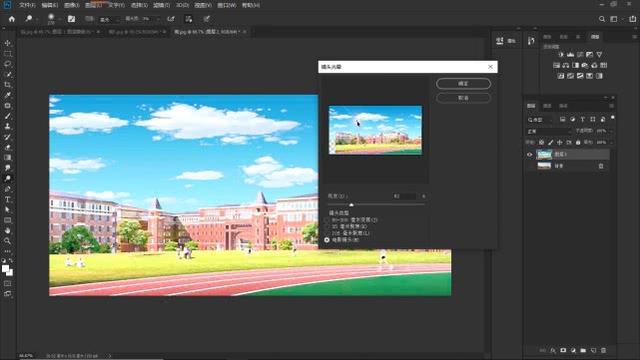Select the Eraser tool
This screenshot has height=360, width=640.
(7, 147)
